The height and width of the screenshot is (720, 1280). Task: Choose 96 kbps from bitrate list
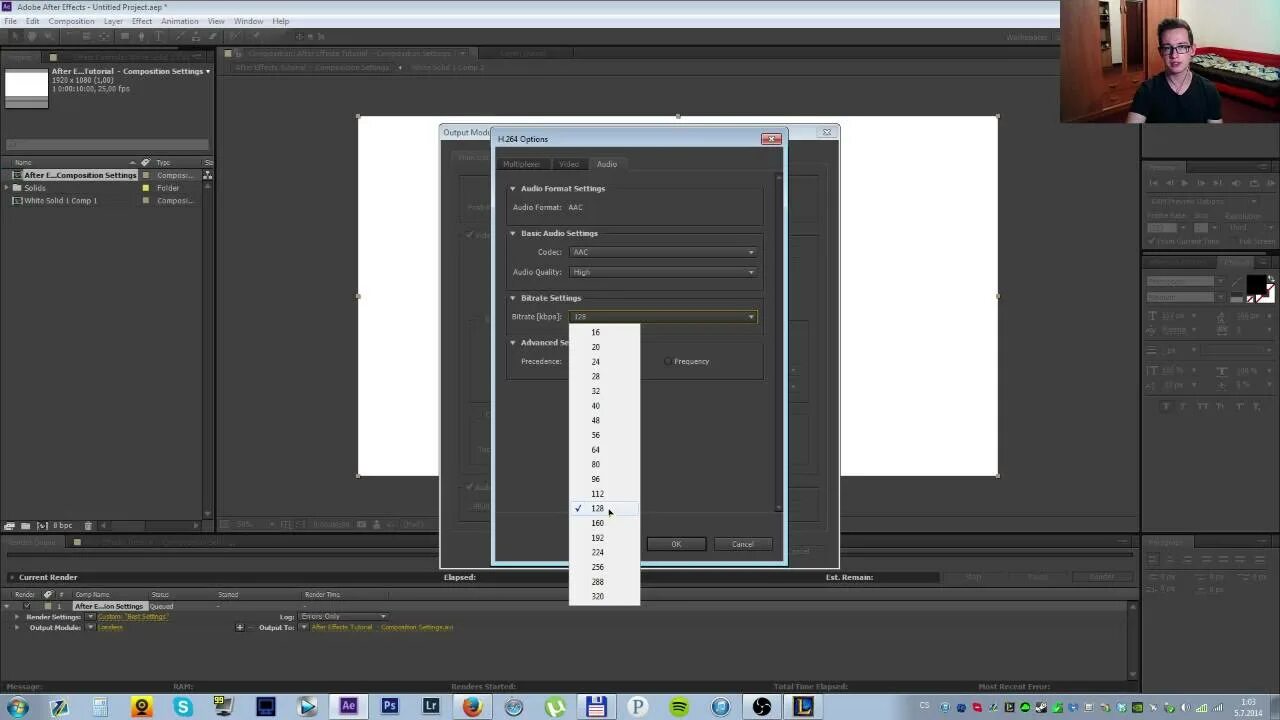point(604,479)
